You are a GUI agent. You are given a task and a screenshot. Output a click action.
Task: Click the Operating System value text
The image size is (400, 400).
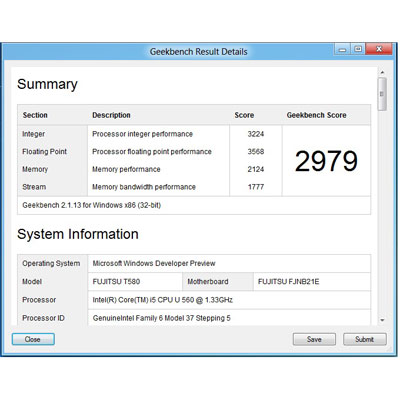click(x=154, y=263)
